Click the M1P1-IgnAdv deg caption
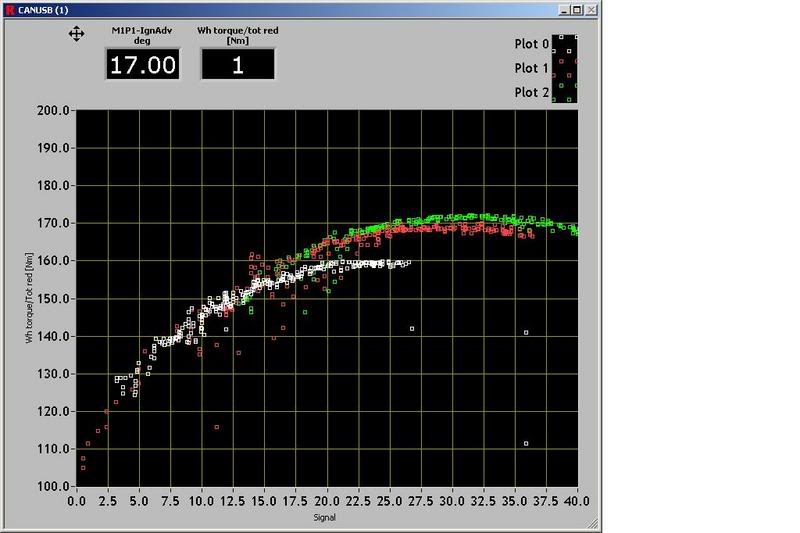 [143, 36]
